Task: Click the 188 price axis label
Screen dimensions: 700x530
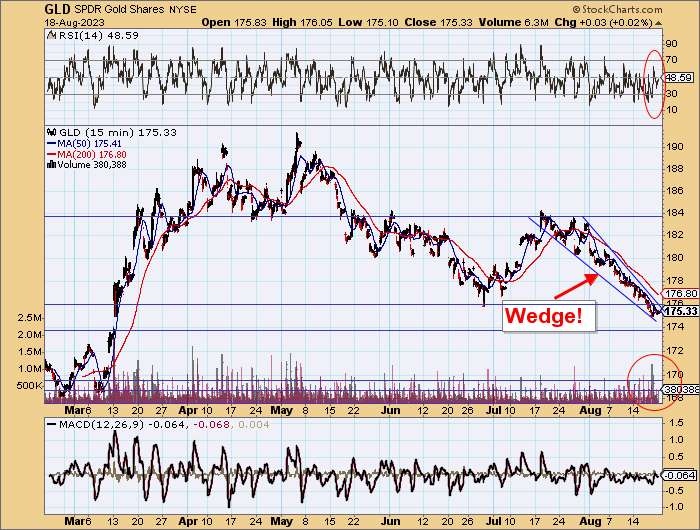Action: point(675,169)
